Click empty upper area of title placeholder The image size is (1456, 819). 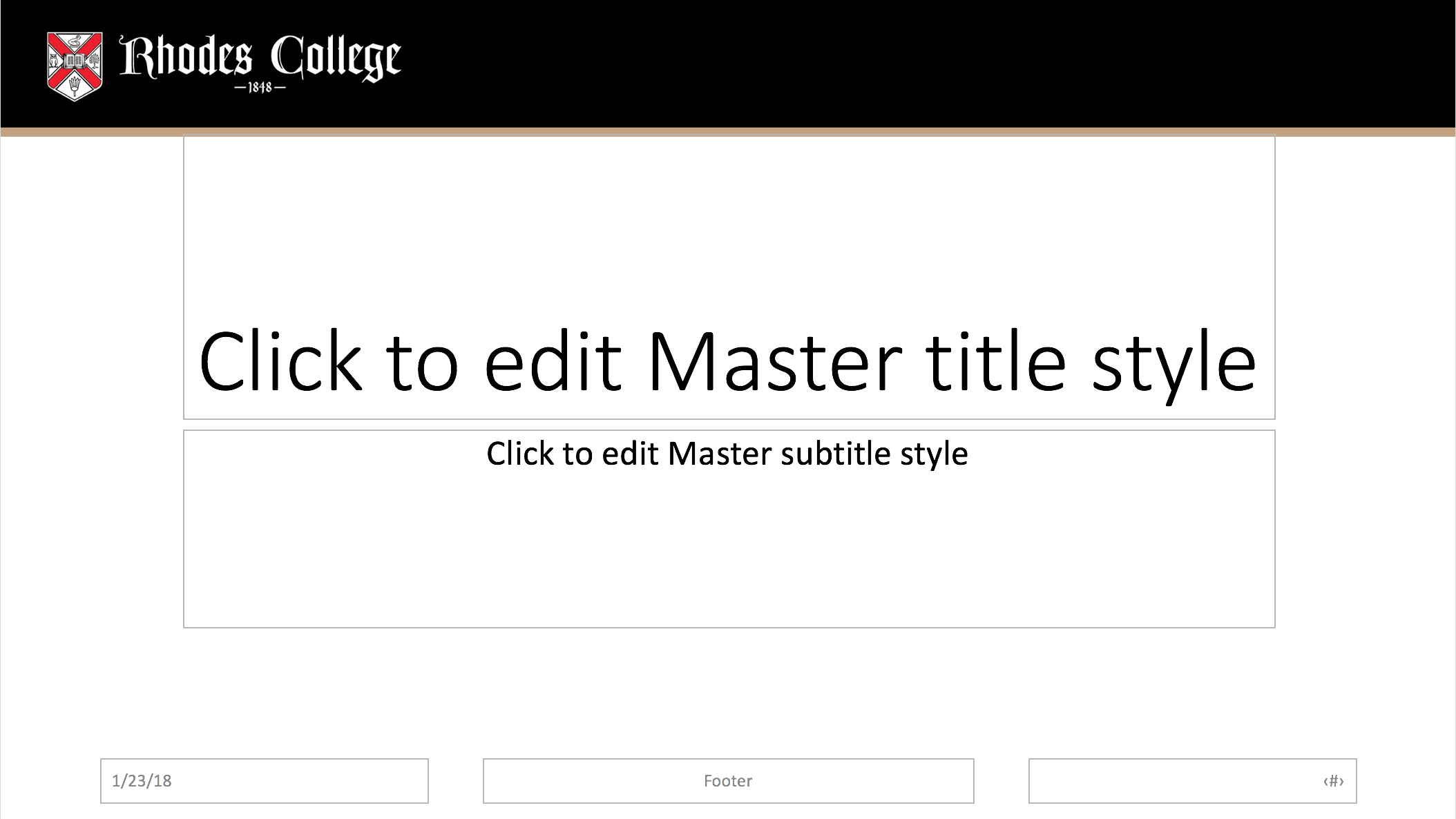[729, 221]
